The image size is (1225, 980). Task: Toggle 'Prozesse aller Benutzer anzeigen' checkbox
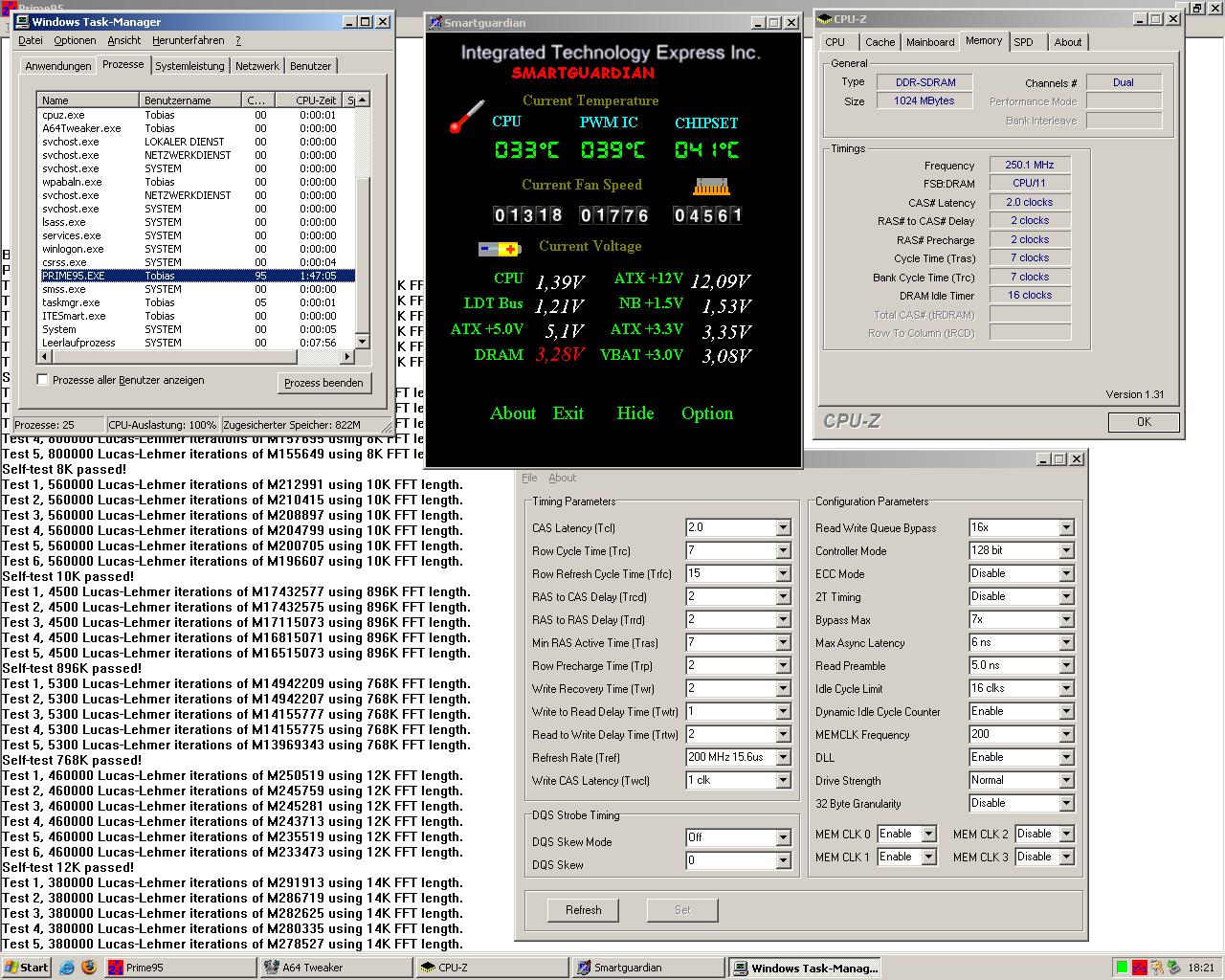coord(42,380)
